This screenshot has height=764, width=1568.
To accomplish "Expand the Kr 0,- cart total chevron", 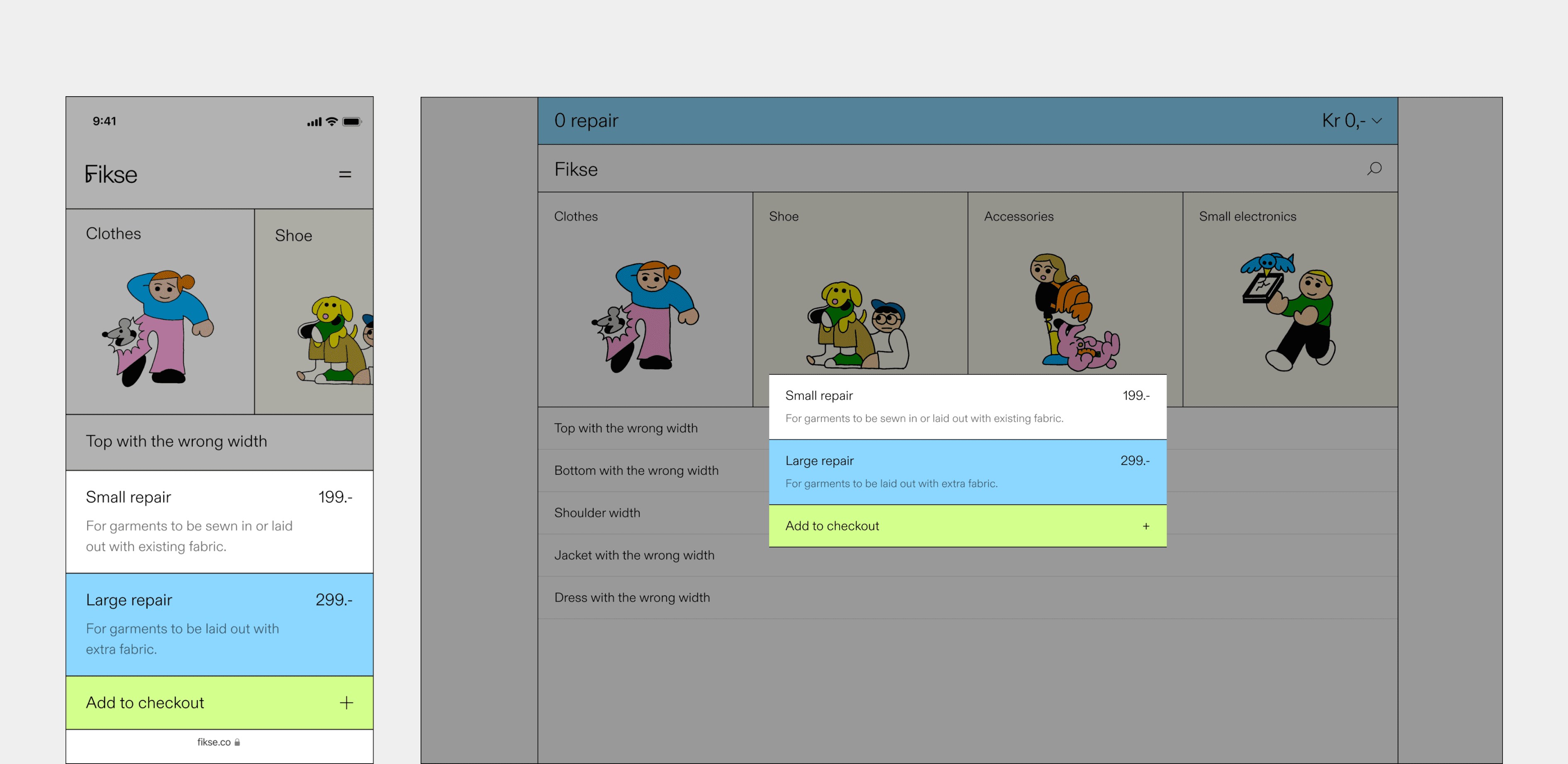I will click(1377, 121).
